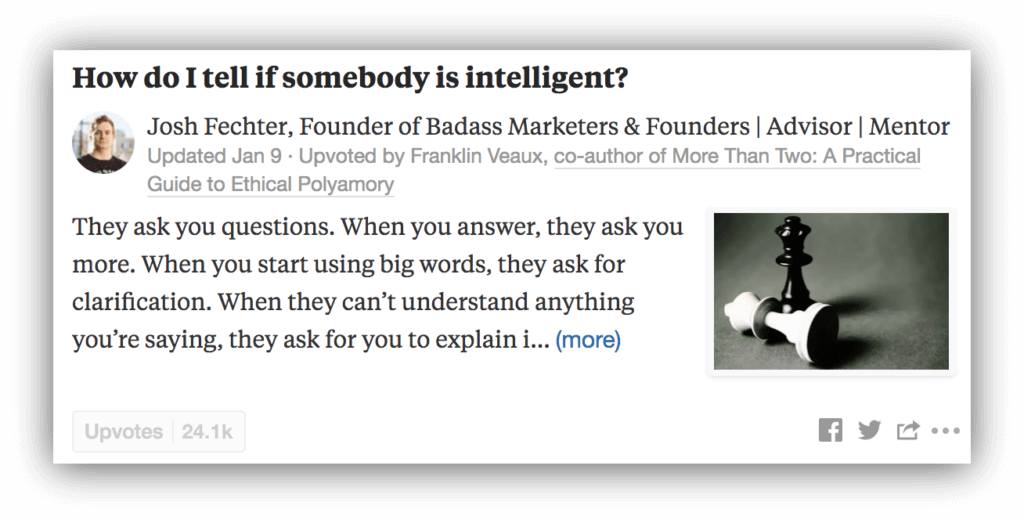Viewport: 1024px width, 520px height.
Task: Open the chess pieces thumbnail image
Action: coord(831,291)
